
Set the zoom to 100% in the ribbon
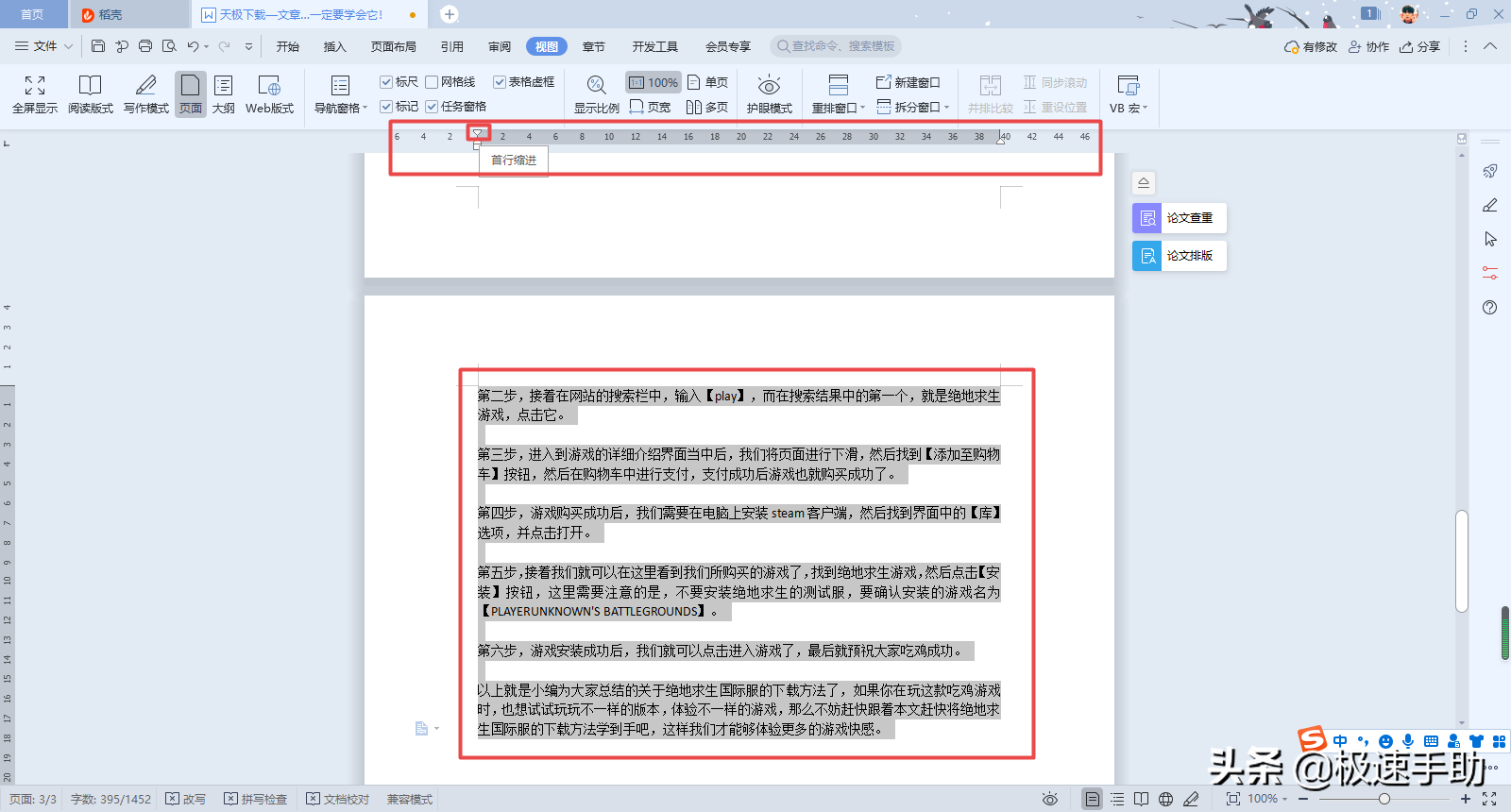pos(653,82)
